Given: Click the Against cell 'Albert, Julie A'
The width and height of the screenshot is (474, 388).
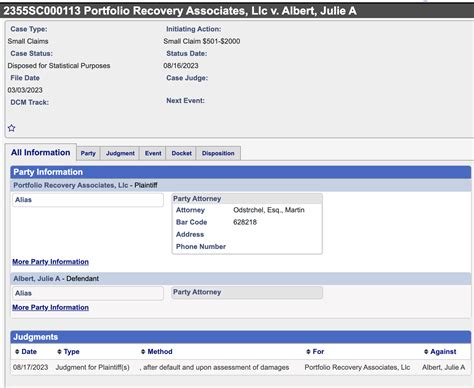Looking at the screenshot, I should point(443,367).
